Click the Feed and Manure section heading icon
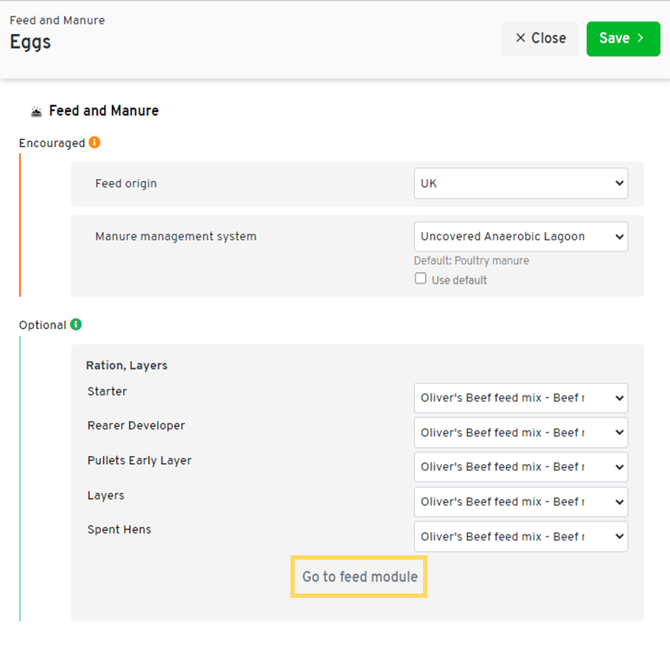Screen dimensions: 670x648 [37, 112]
